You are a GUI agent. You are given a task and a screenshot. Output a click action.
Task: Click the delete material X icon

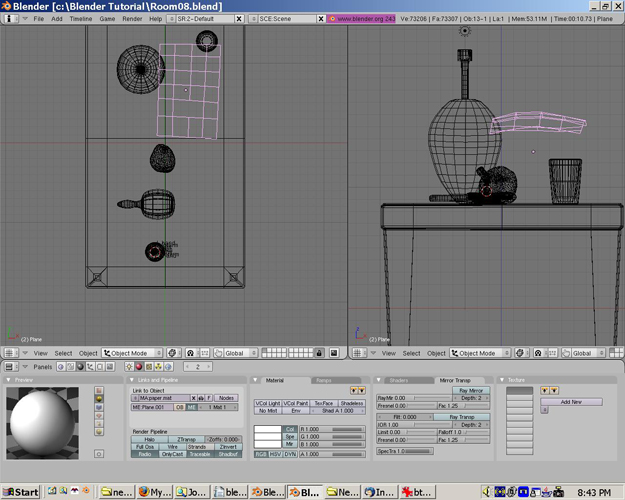tap(193, 398)
